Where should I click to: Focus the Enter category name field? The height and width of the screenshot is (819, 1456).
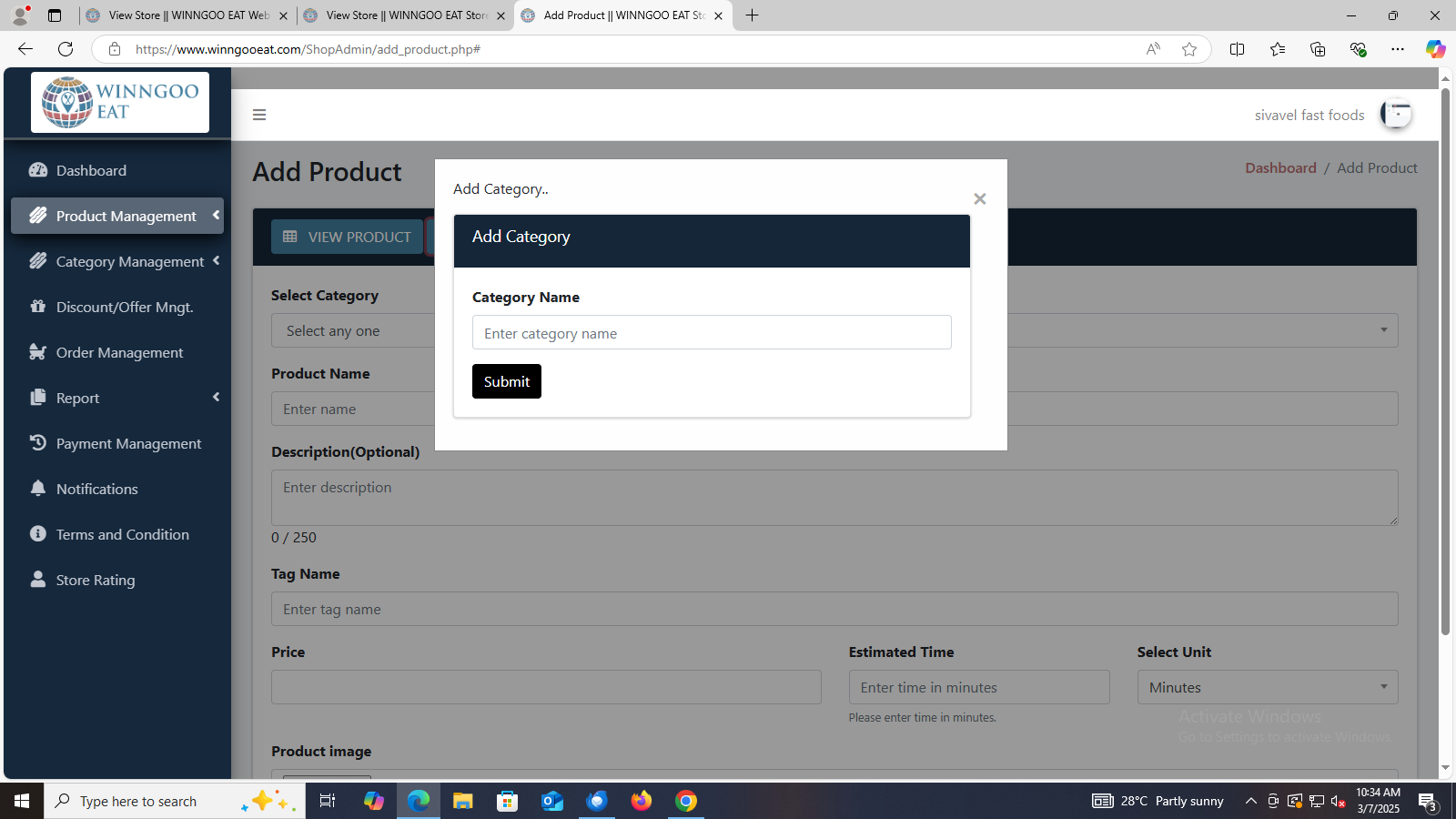point(712,333)
